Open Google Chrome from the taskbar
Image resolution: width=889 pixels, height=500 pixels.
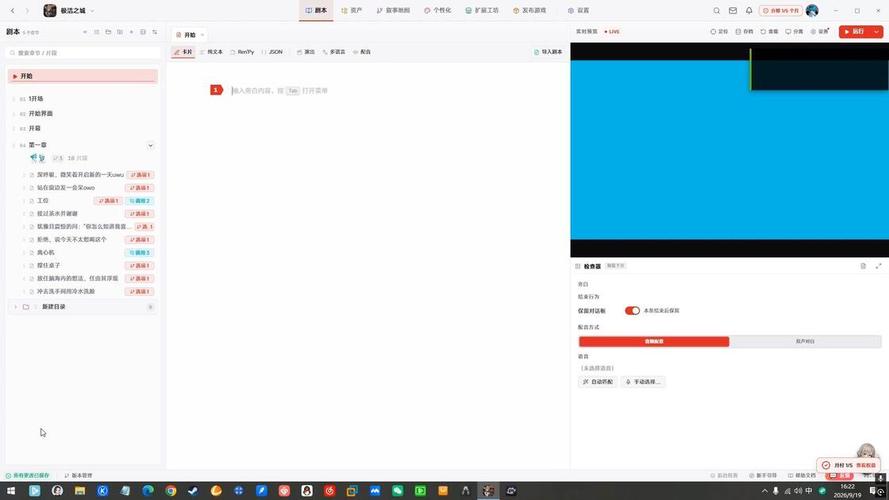171,491
